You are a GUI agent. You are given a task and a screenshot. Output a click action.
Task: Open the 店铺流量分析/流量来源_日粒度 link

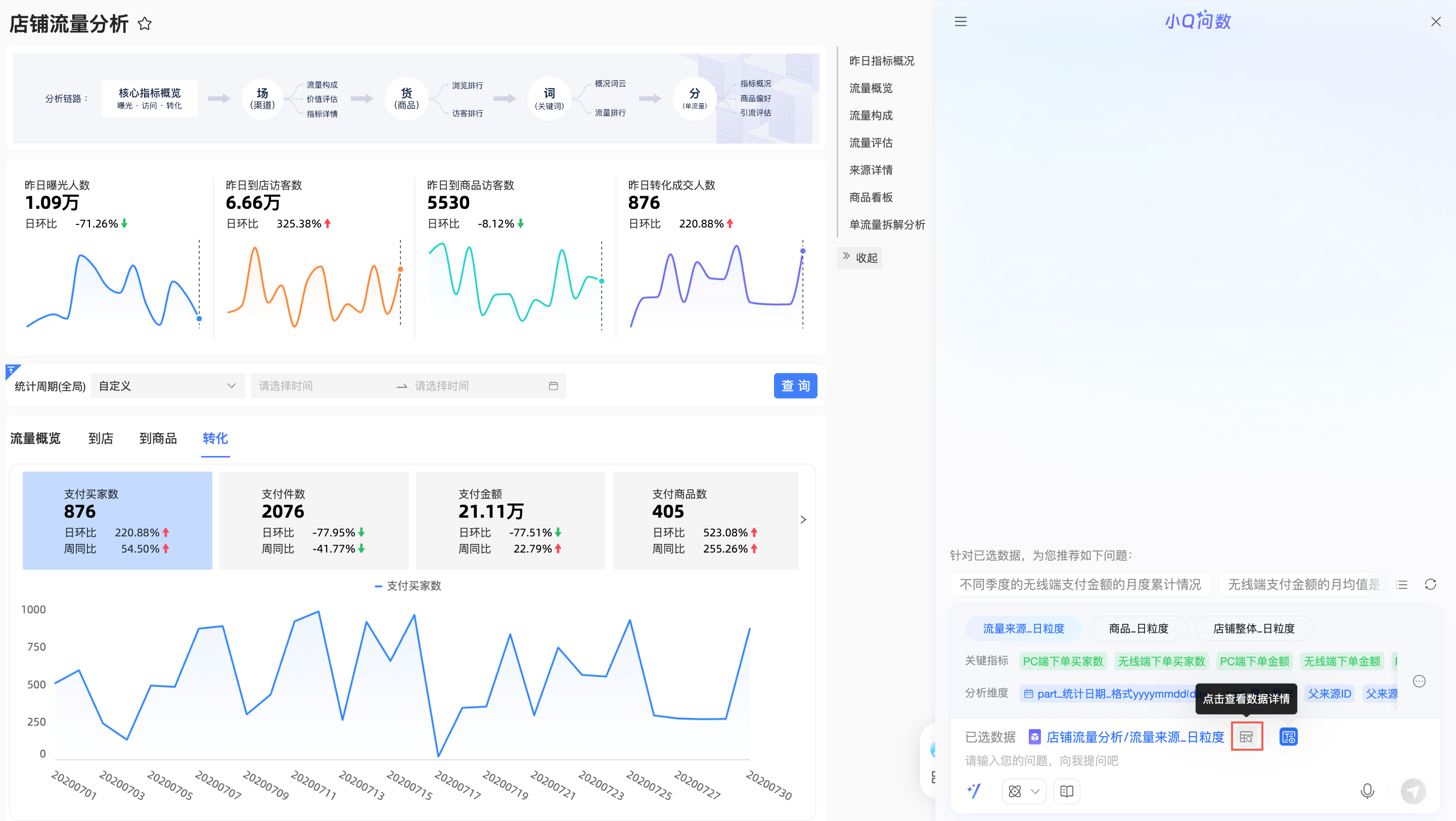(x=1134, y=737)
